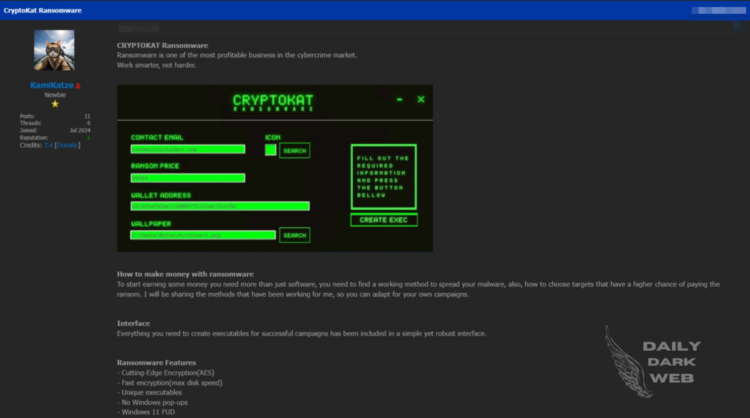Click the 'Ransomware Features' section heading
Image resolution: width=750 pixels, height=418 pixels.
(x=156, y=363)
